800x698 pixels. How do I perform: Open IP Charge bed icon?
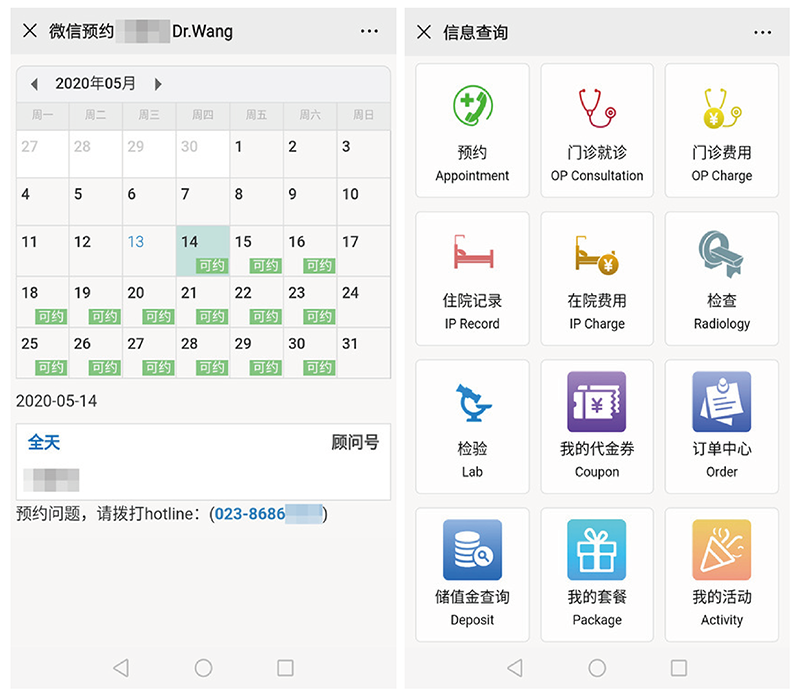point(597,254)
